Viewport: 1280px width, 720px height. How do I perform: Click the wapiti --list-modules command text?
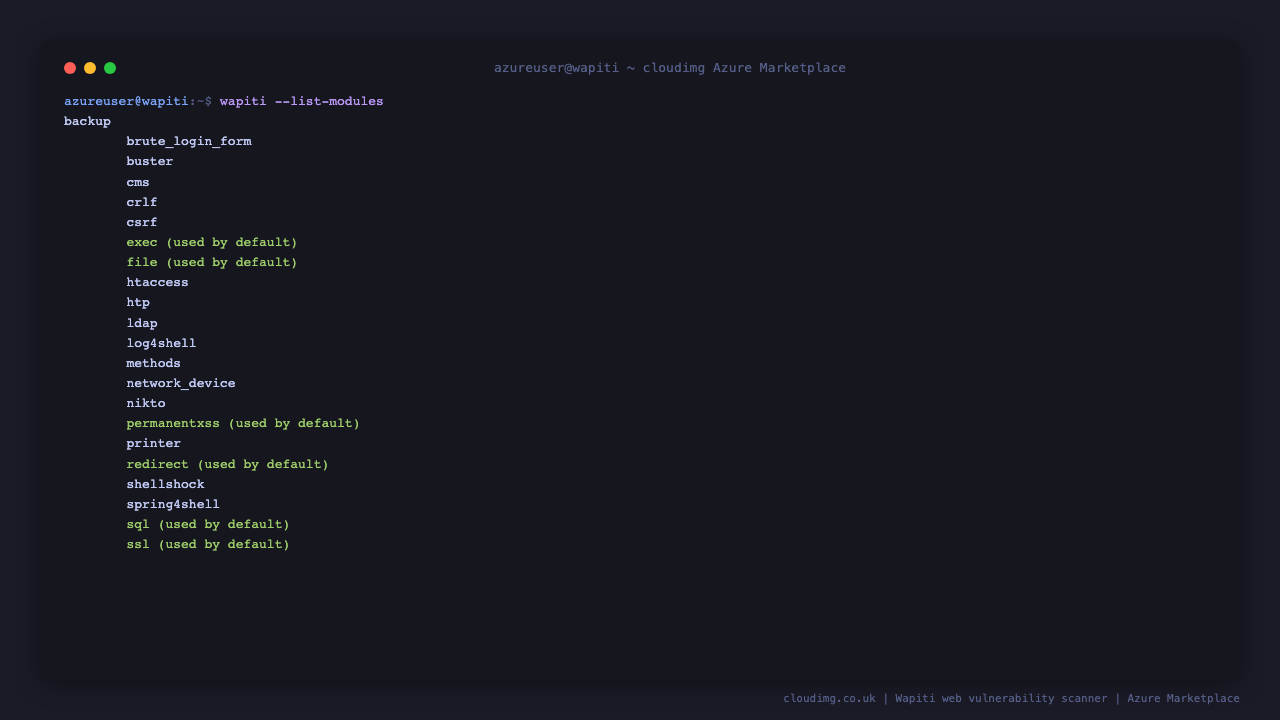tap(301, 101)
